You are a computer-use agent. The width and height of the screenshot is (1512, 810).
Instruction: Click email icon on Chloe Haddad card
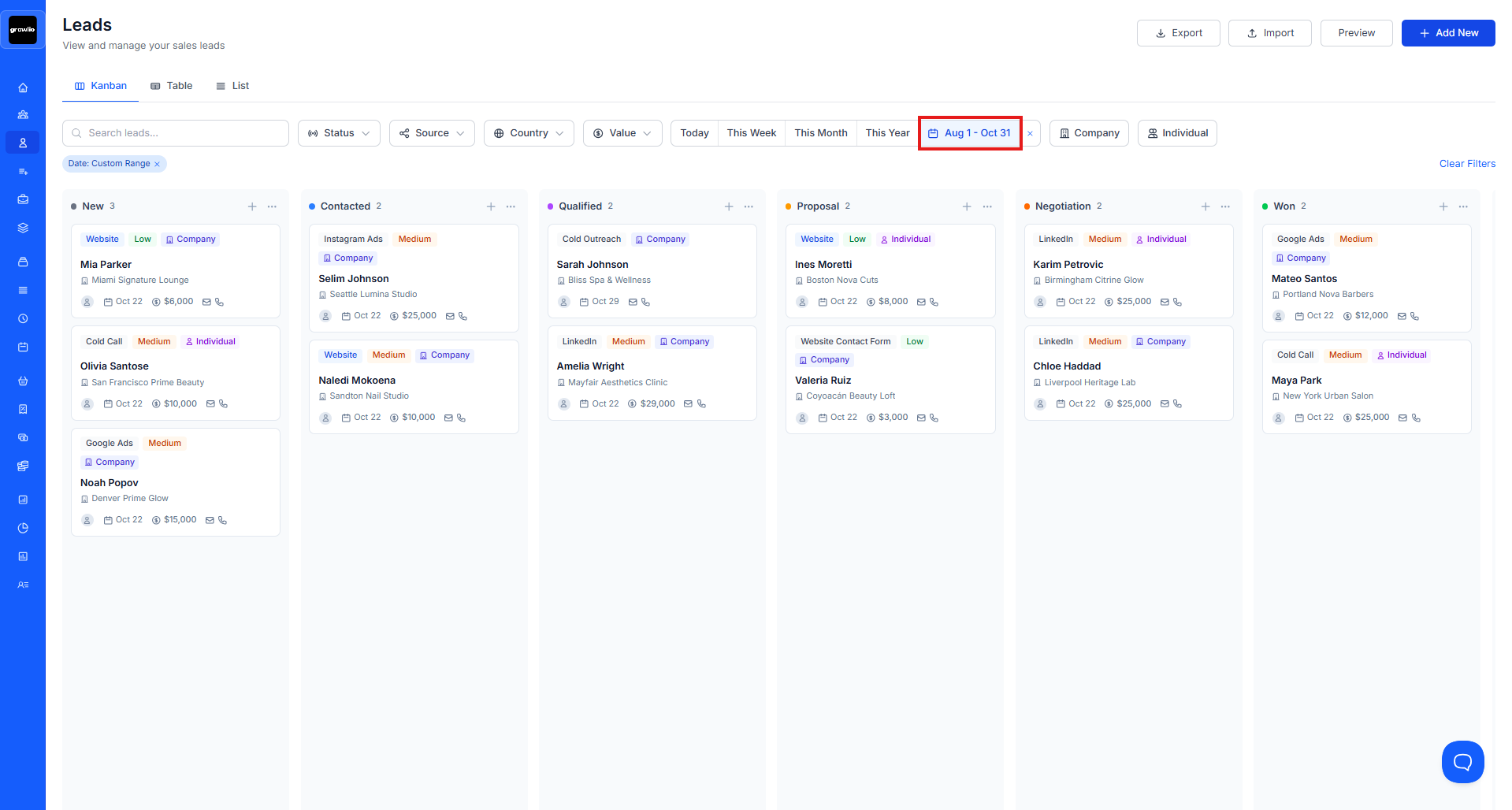1165,403
